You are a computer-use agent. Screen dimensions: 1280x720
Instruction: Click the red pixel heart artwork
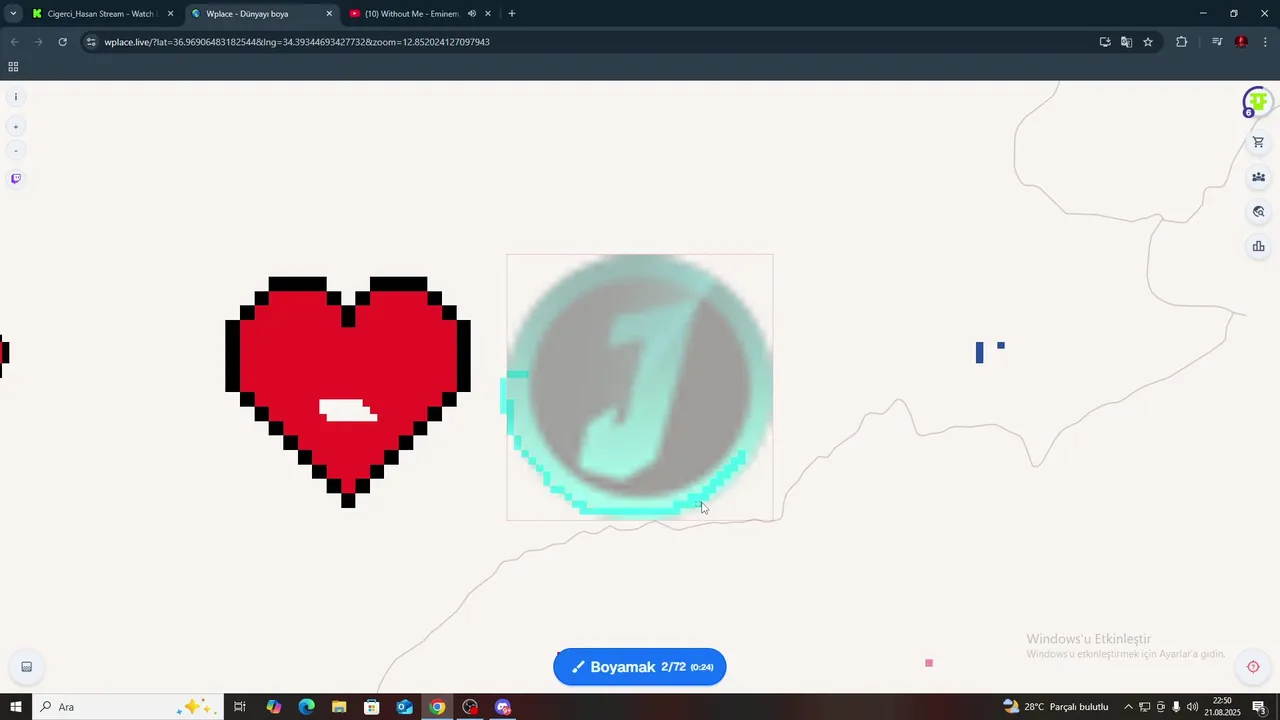(x=348, y=392)
